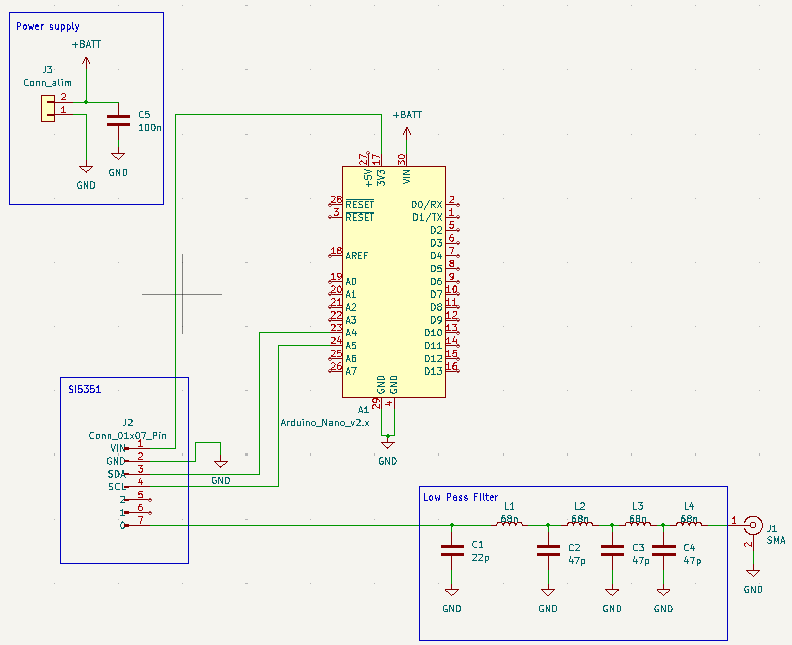Select capacitor C3 symbol
792x645 pixels.
(612, 551)
